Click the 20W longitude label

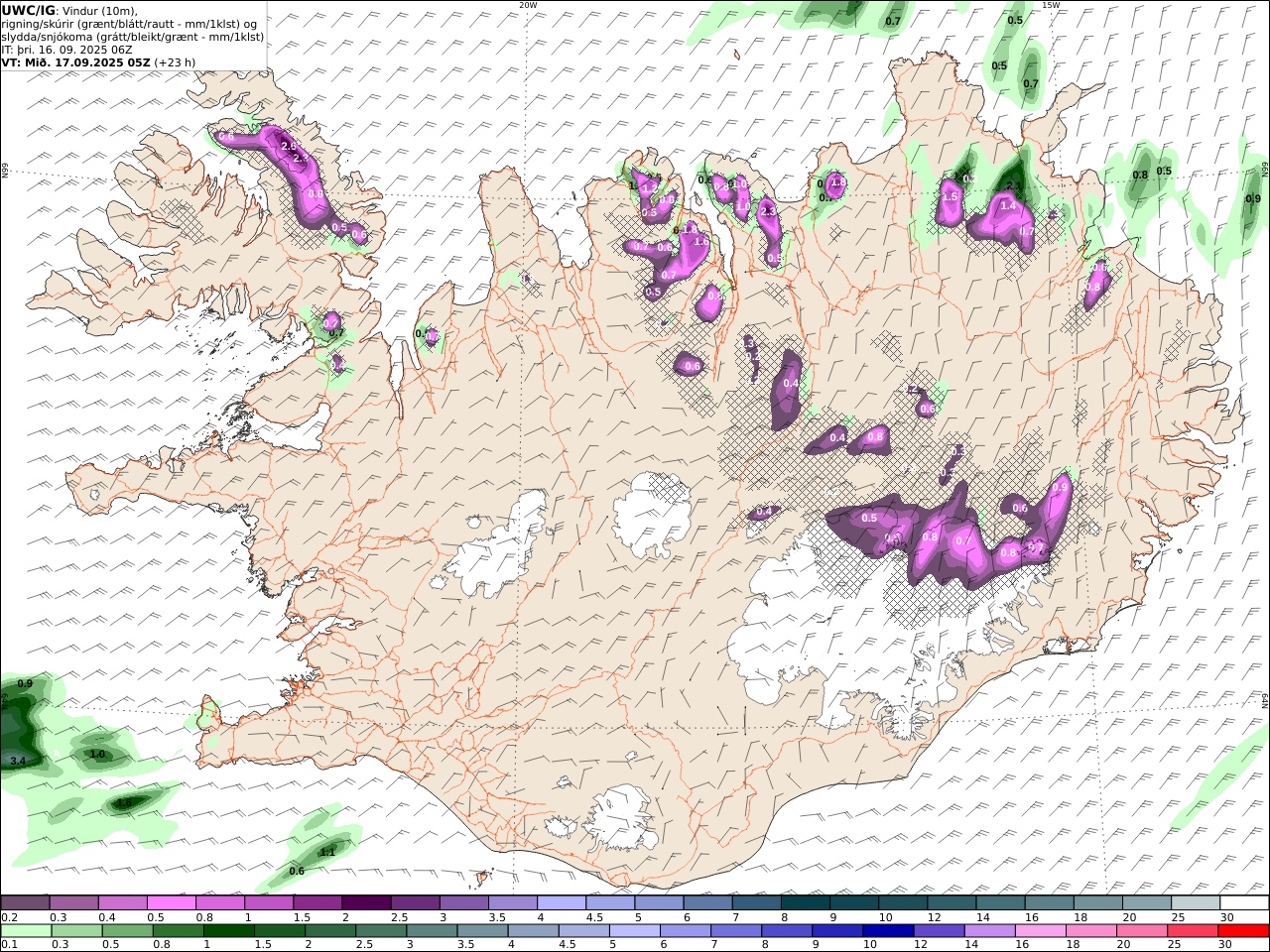[528, 5]
